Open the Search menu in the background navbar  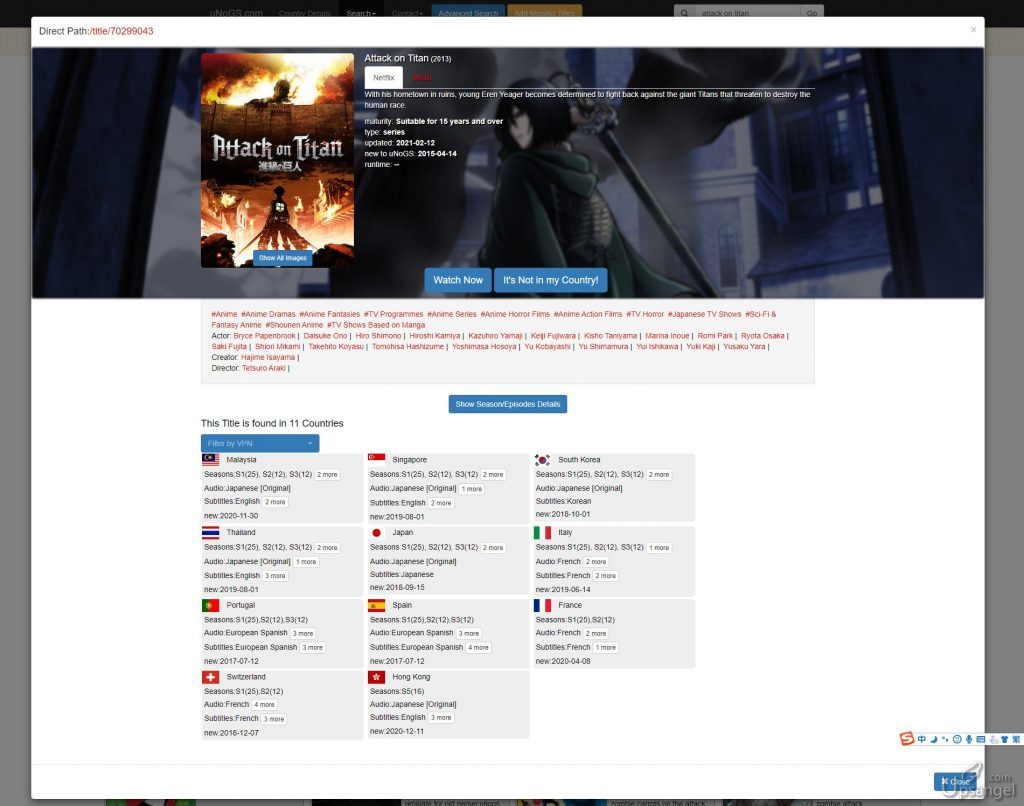(x=360, y=13)
